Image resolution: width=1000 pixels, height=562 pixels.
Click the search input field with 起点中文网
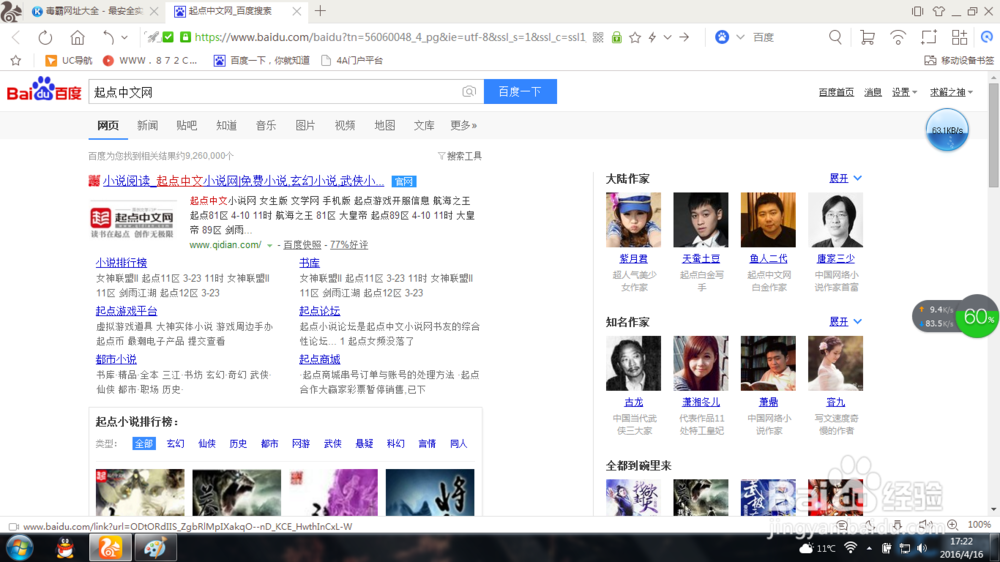274,92
